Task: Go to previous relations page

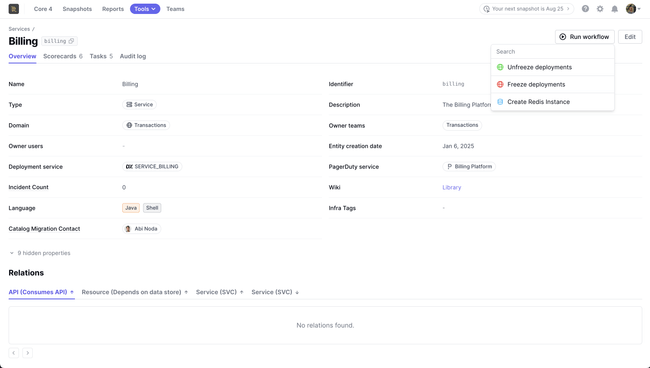Action: pyautogui.click(x=14, y=353)
